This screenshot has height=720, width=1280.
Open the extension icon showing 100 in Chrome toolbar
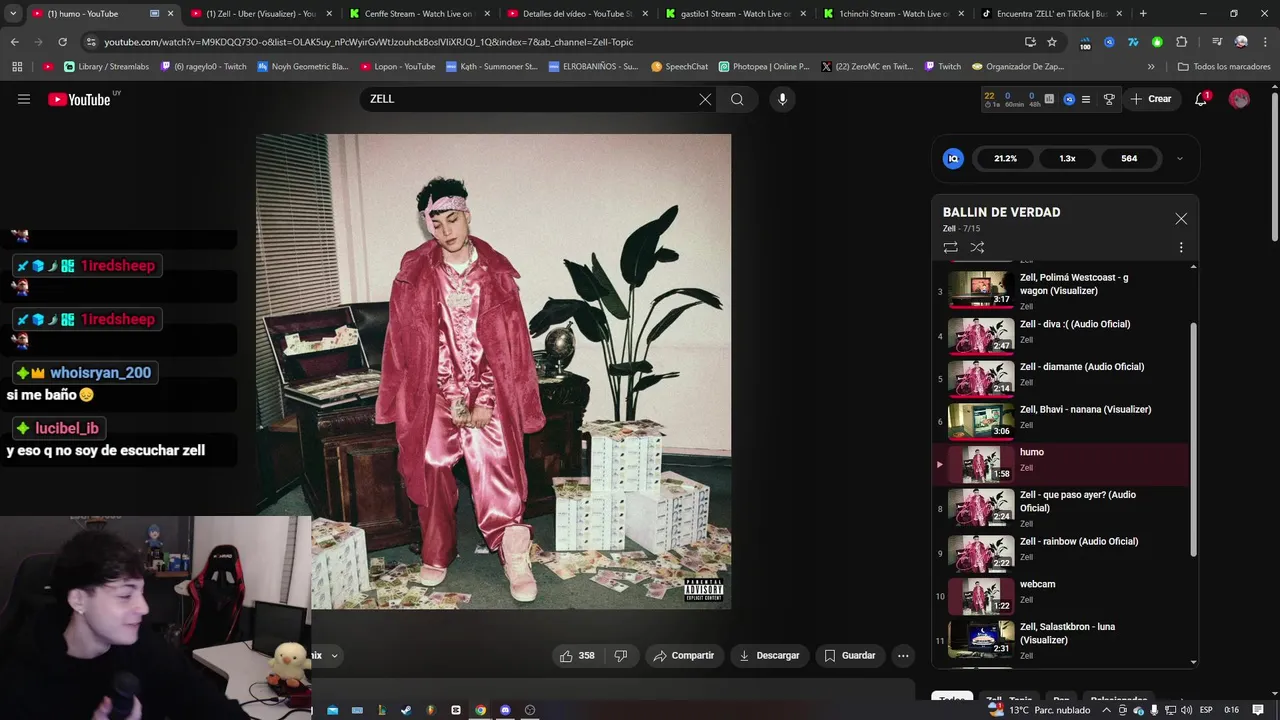[x=1085, y=43]
